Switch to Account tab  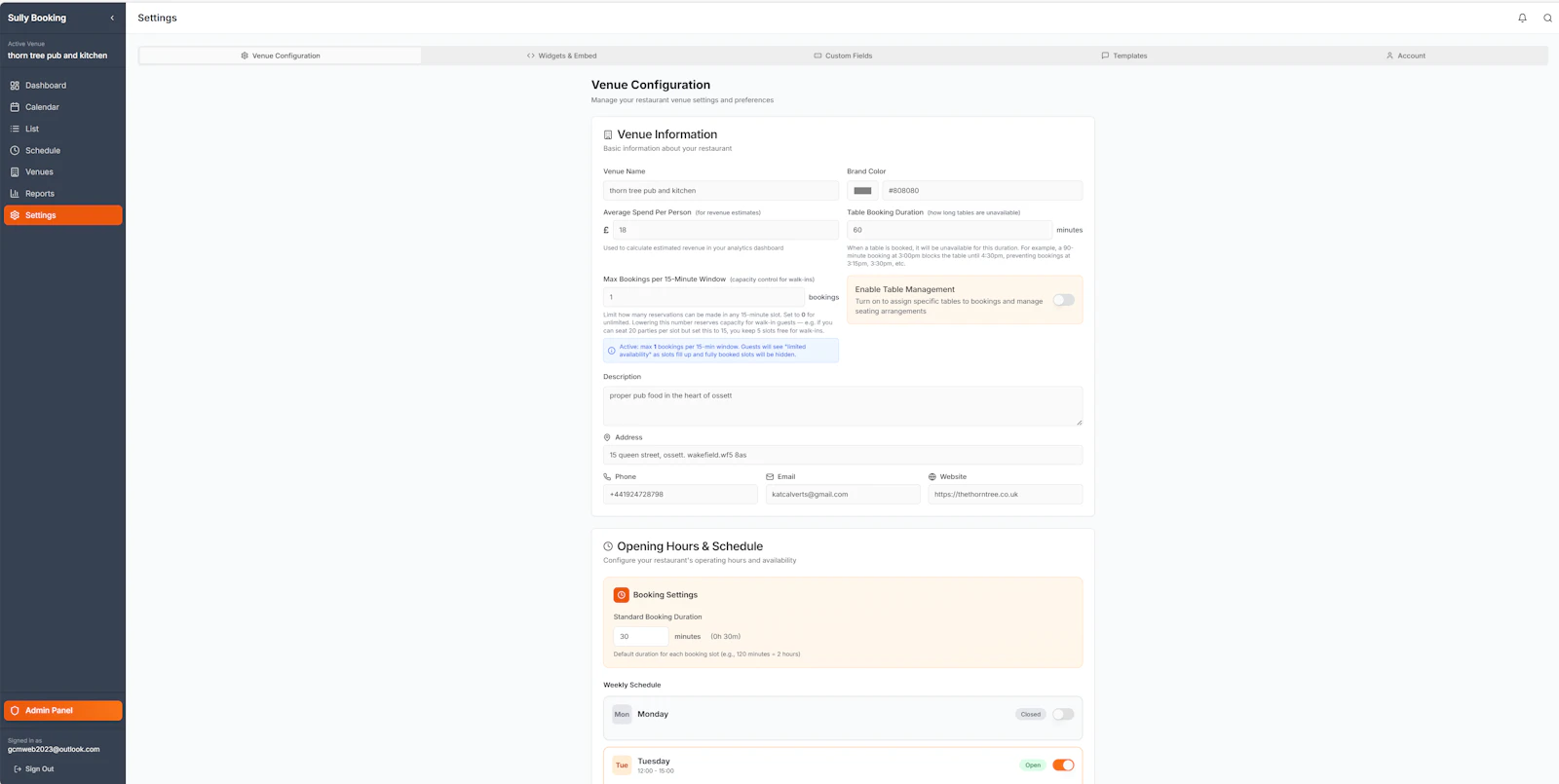coord(1406,56)
